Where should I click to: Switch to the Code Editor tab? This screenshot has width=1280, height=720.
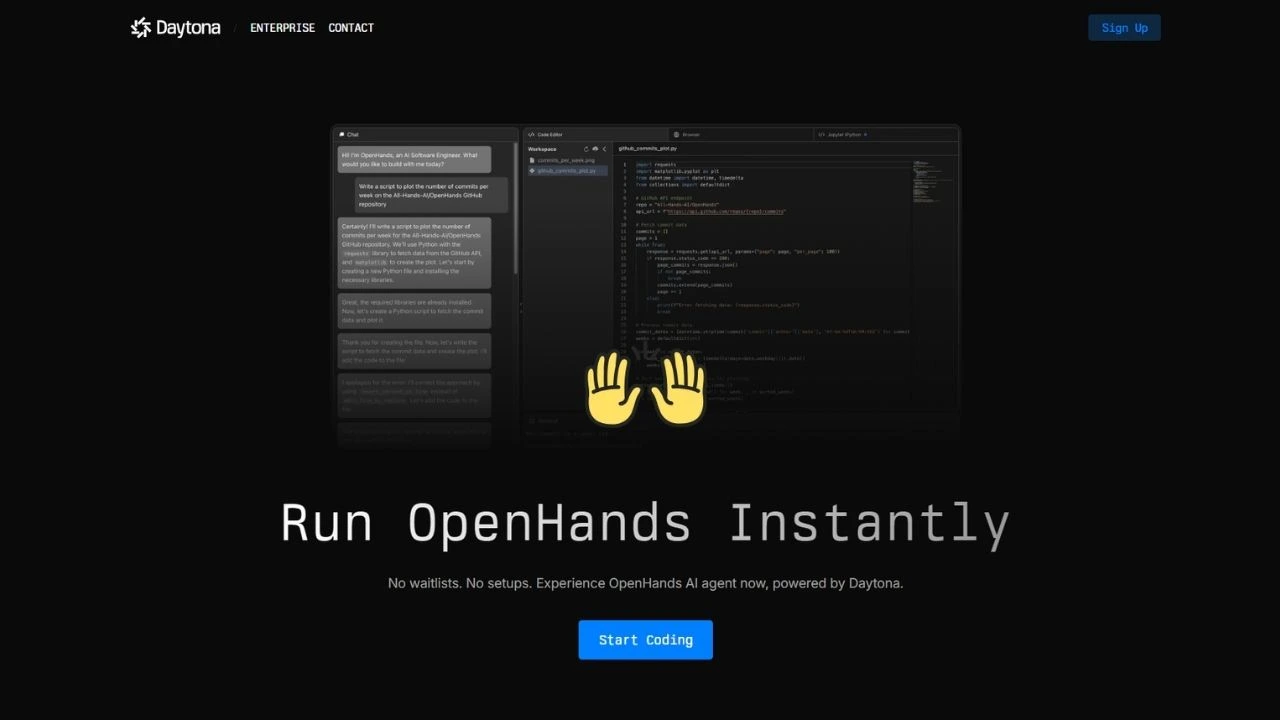pos(550,134)
